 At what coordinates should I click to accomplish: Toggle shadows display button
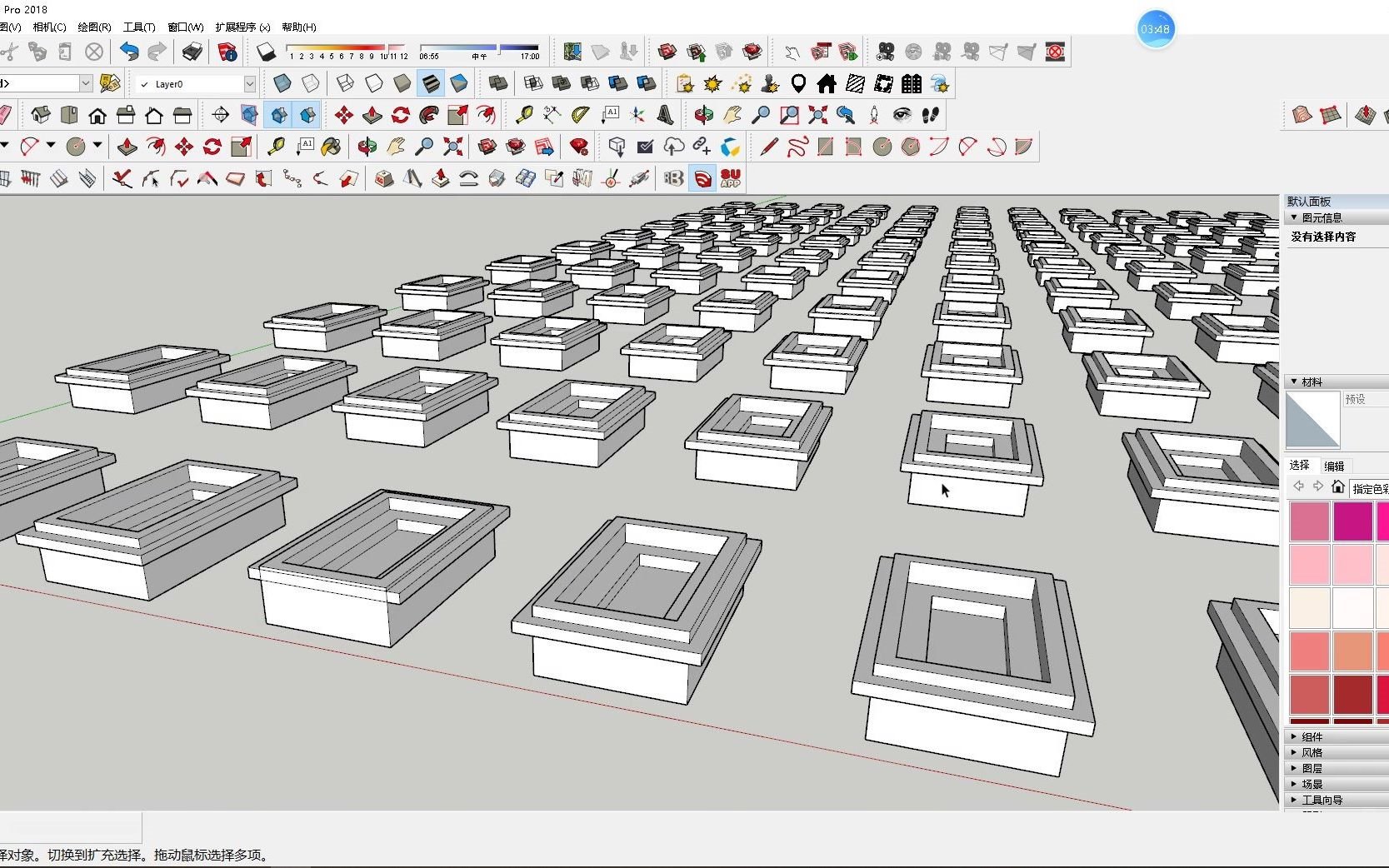click(x=266, y=52)
